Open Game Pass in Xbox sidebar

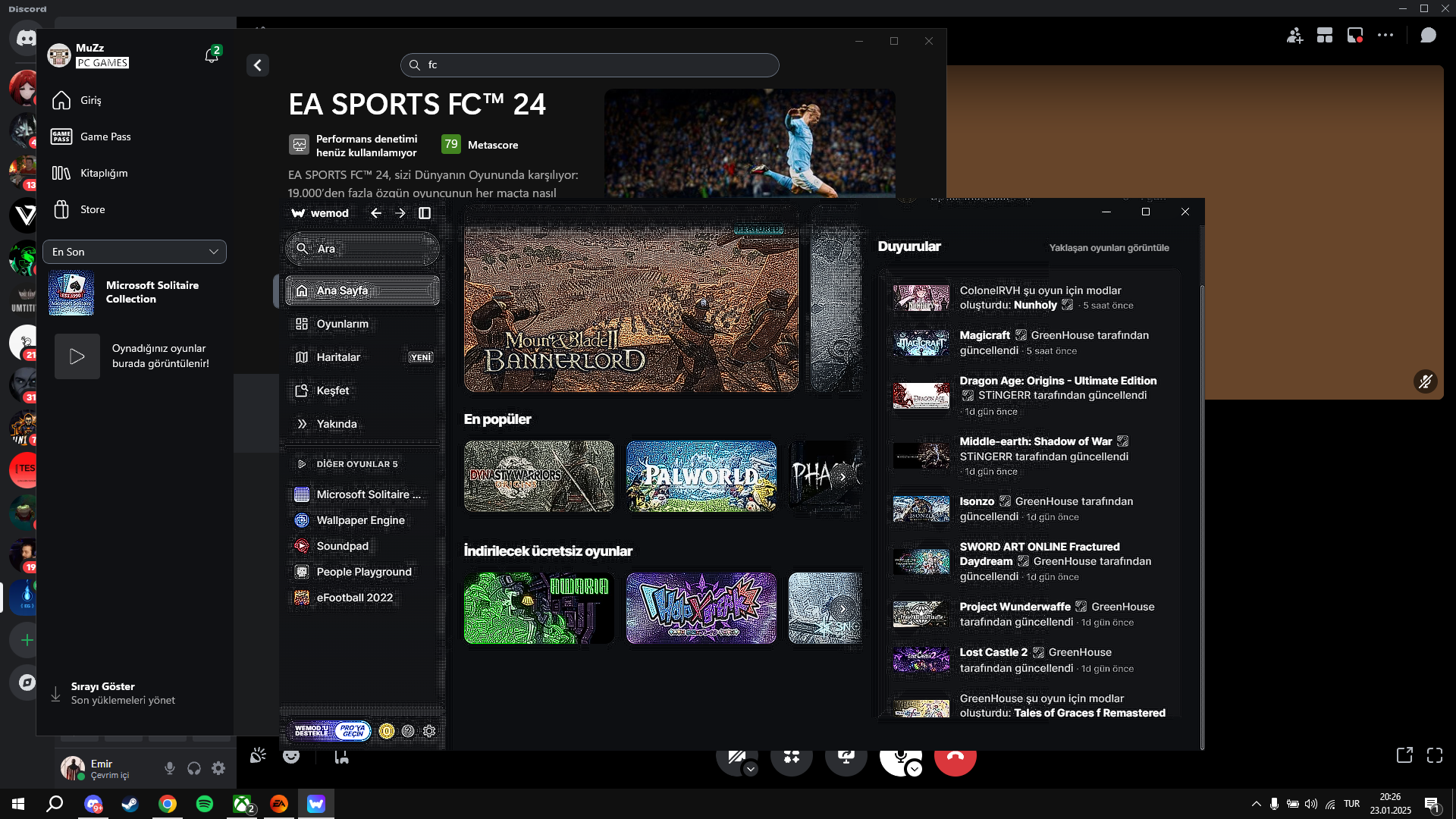(x=135, y=136)
